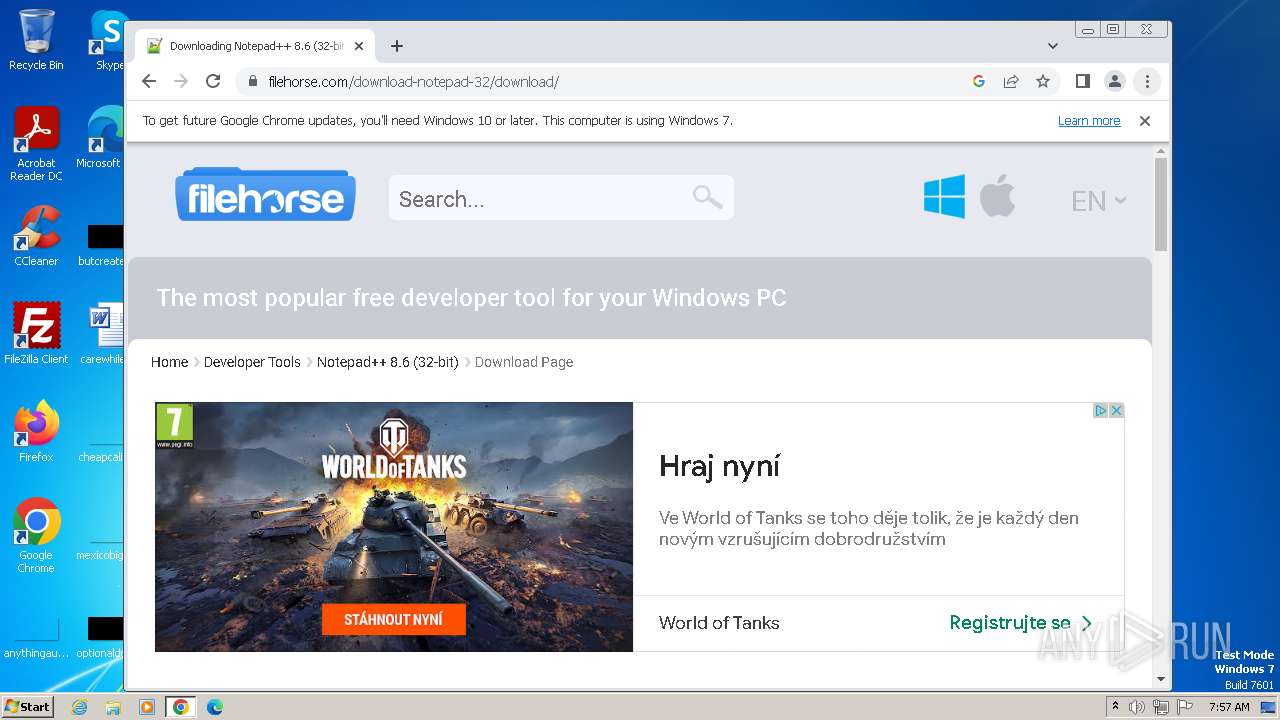The image size is (1280, 720).
Task: Click the FileHorse search field
Action: (x=561, y=198)
